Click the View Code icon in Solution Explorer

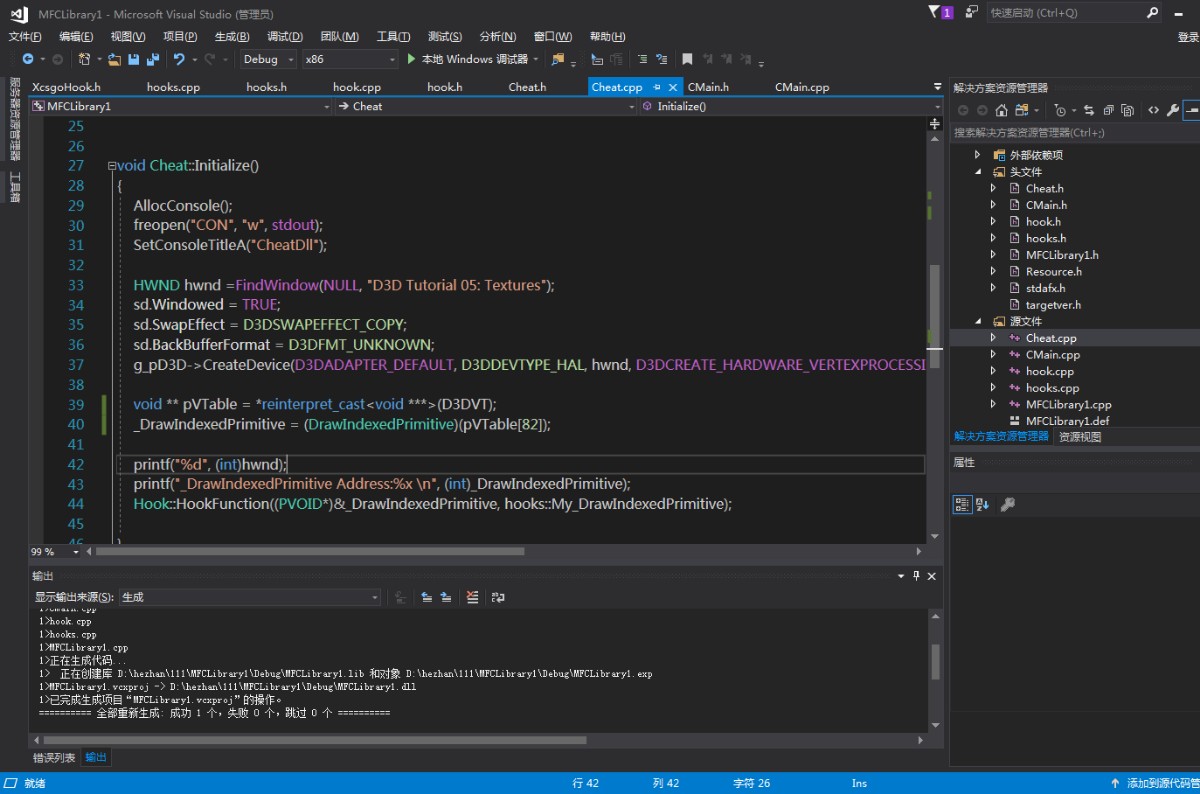pos(1153,110)
